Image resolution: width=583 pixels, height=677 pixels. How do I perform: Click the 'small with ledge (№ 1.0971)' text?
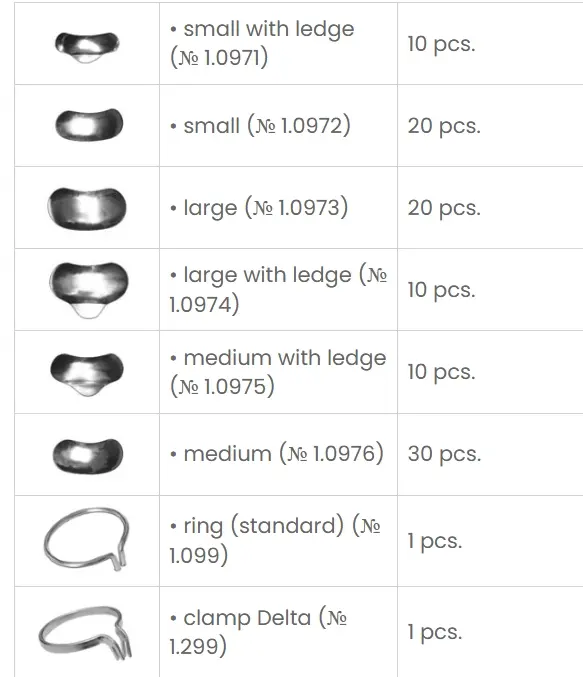[262, 43]
